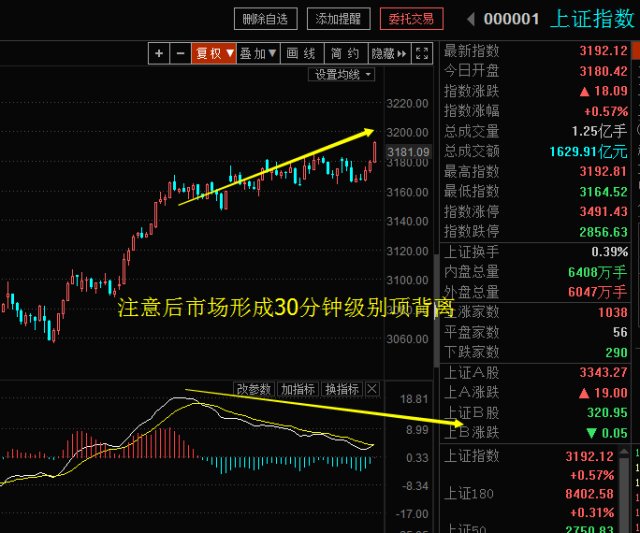Click the left arrow before stock code 000001
Image resolution: width=640 pixels, height=533 pixels.
pos(470,18)
